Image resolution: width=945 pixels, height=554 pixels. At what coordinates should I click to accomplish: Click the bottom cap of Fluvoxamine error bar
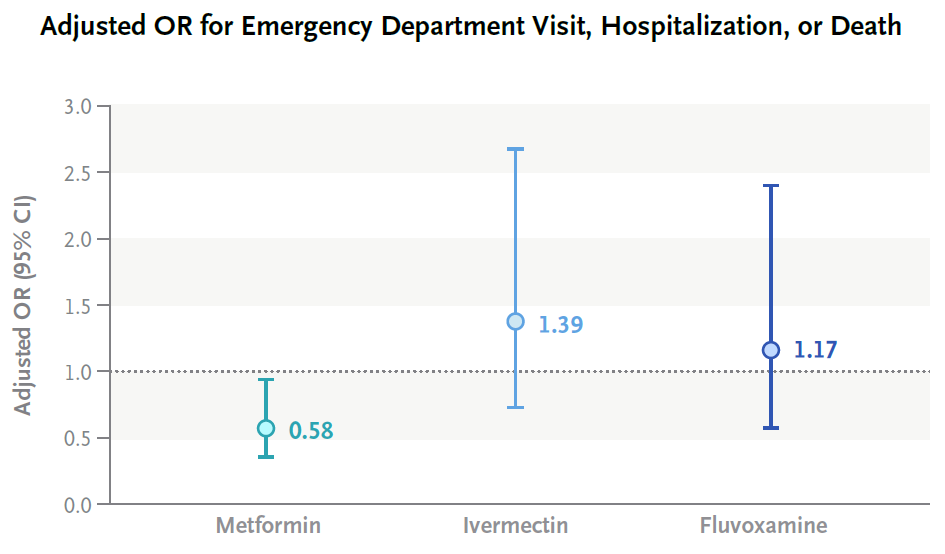coord(771,428)
